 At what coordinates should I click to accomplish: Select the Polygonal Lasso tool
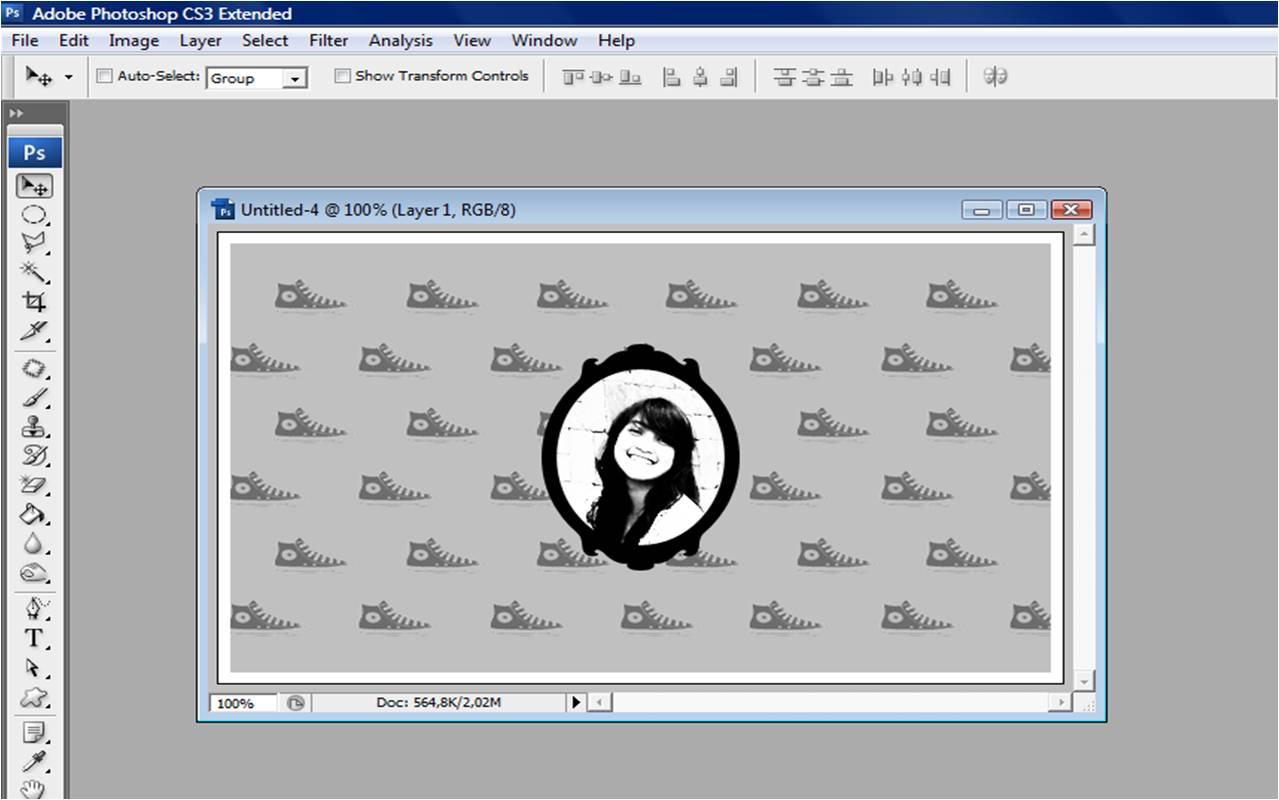pyautogui.click(x=34, y=243)
